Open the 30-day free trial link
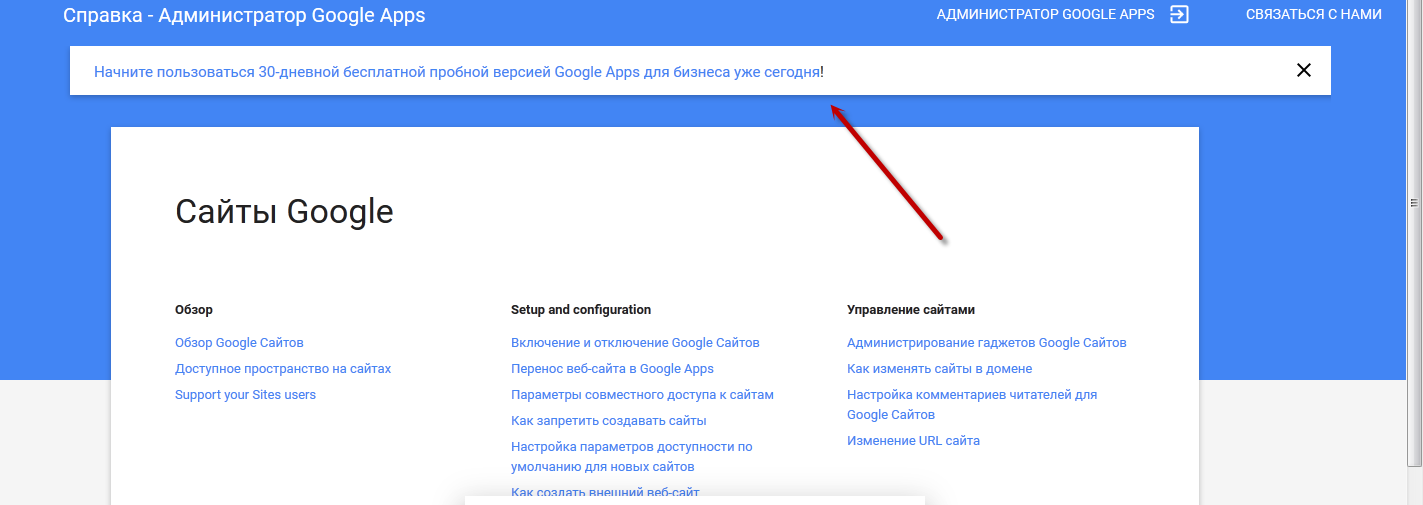The image size is (1423, 505). pyautogui.click(x=457, y=72)
